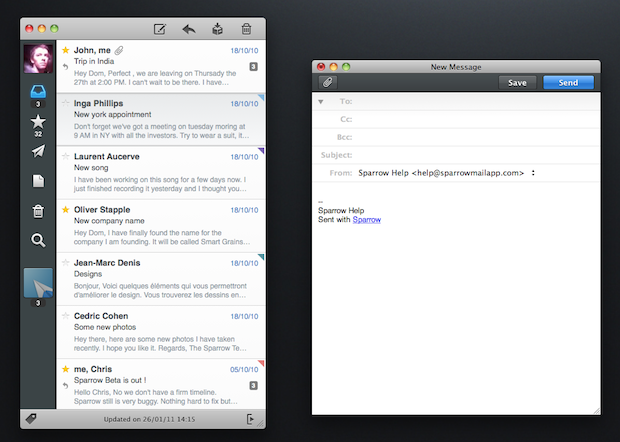
Task: Open the From account dropdown
Action: 533,173
